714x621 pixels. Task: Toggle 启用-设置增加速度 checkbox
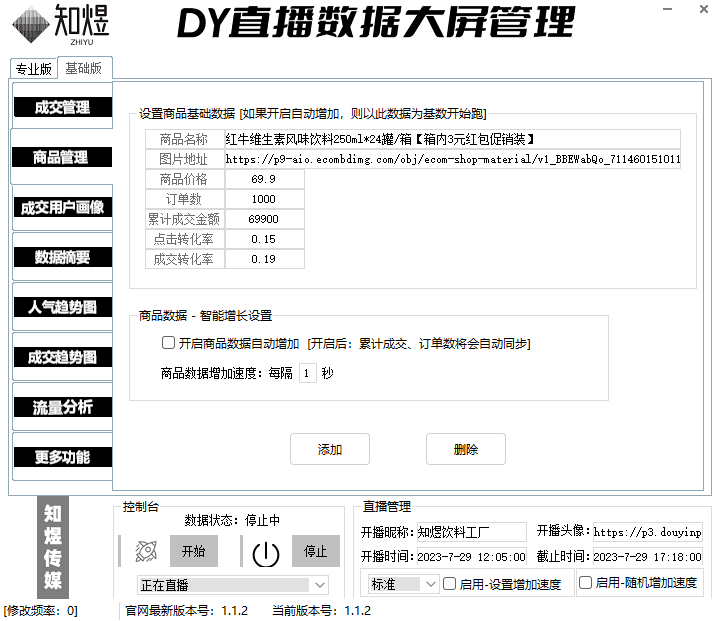point(449,584)
